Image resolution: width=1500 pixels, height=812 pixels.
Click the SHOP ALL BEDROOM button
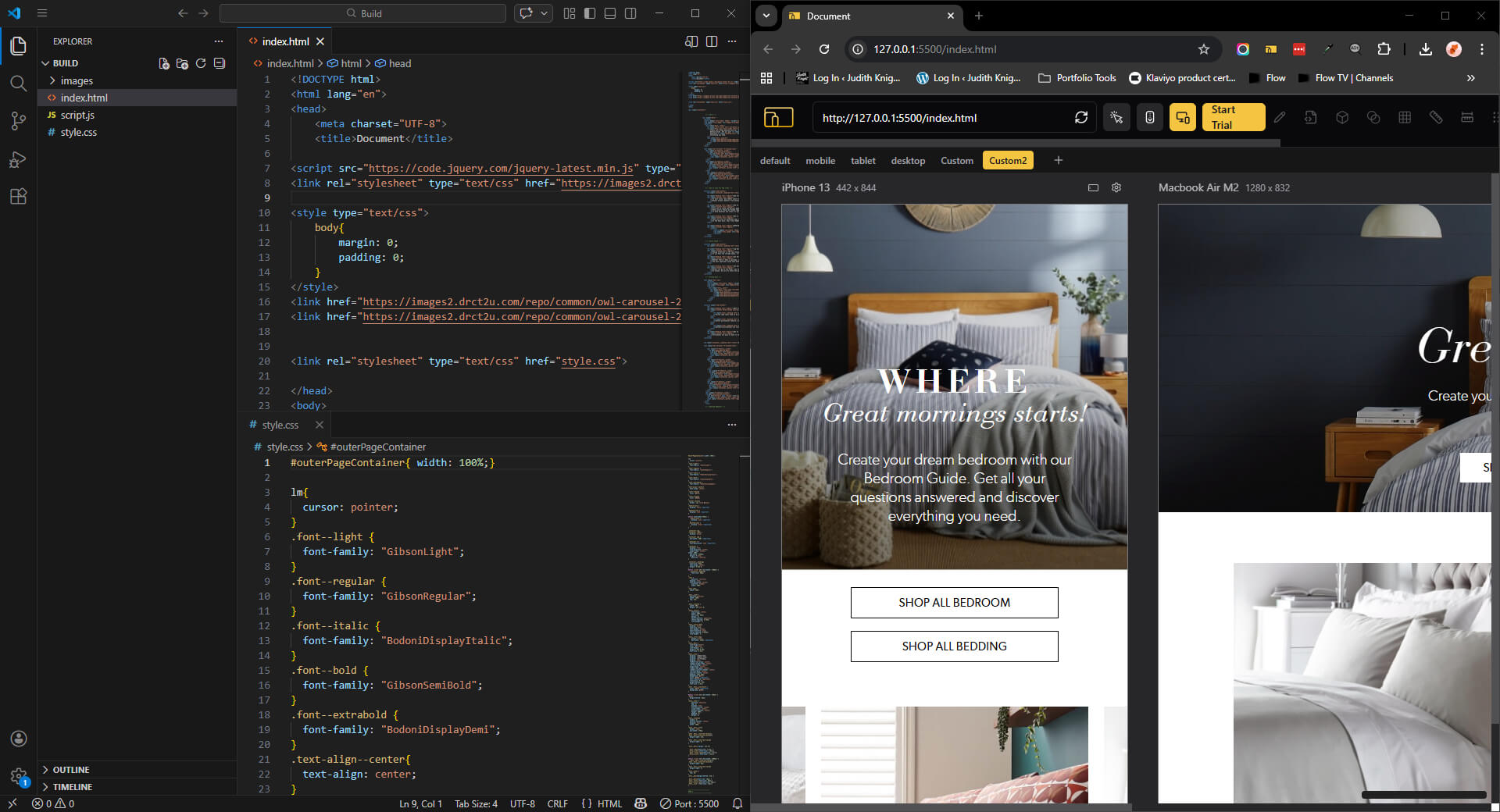(x=954, y=603)
